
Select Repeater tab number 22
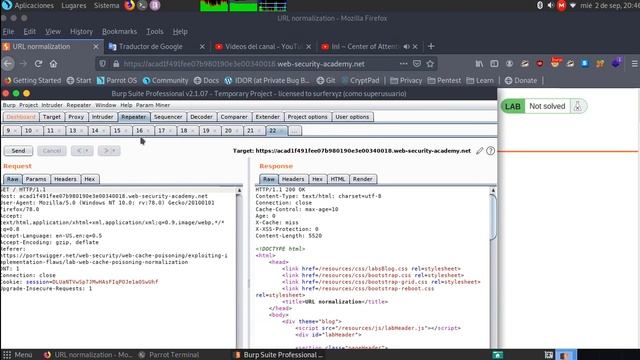coord(276,131)
